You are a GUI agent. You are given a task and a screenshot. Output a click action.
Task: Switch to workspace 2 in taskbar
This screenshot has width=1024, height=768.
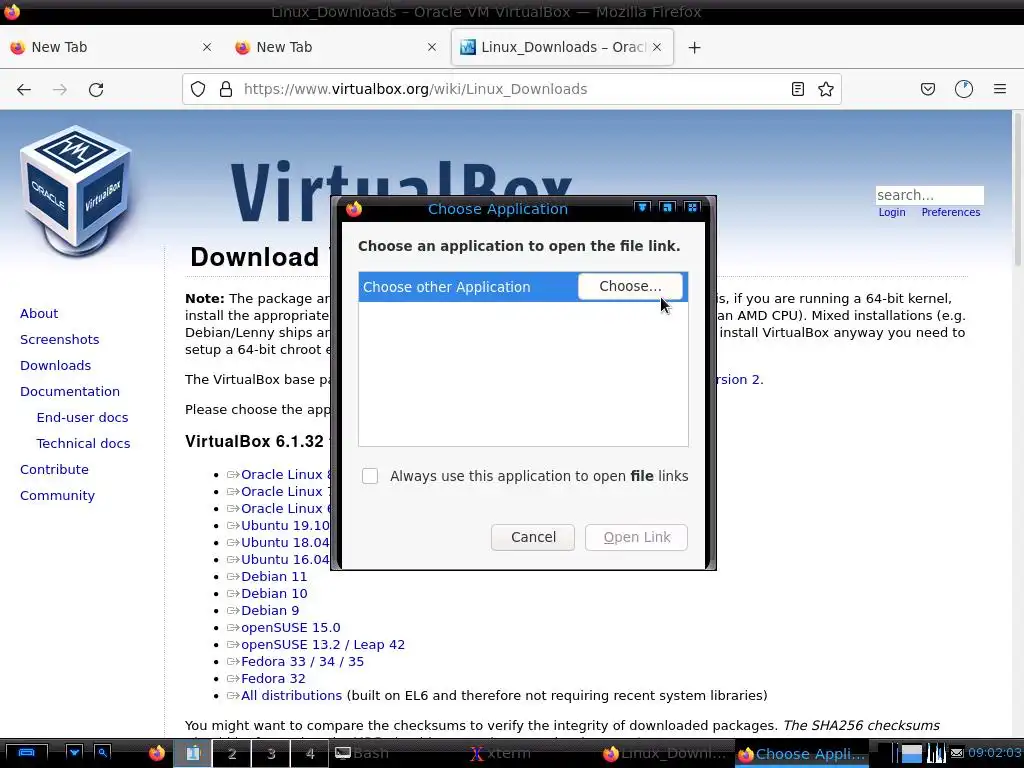pyautogui.click(x=232, y=754)
